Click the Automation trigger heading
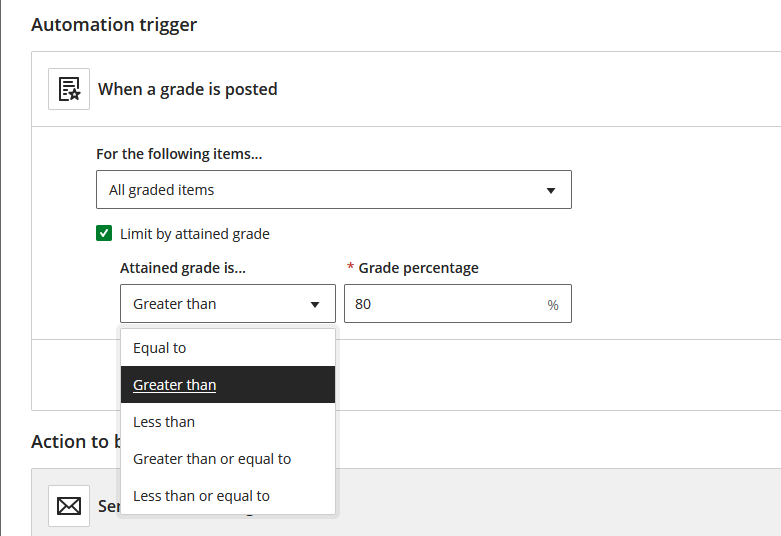The image size is (781, 536). click(114, 25)
